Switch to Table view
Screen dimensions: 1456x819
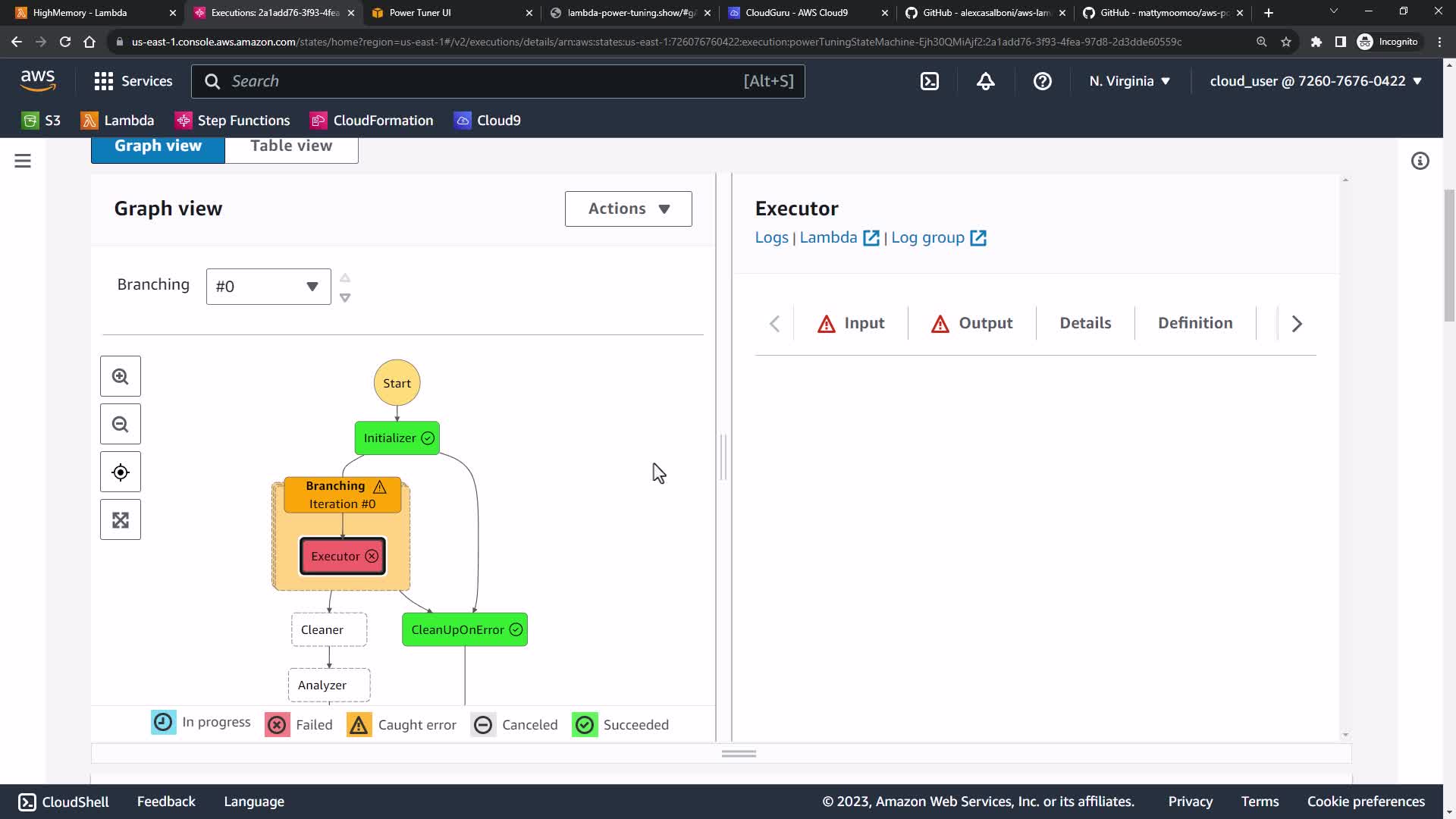[x=291, y=146]
